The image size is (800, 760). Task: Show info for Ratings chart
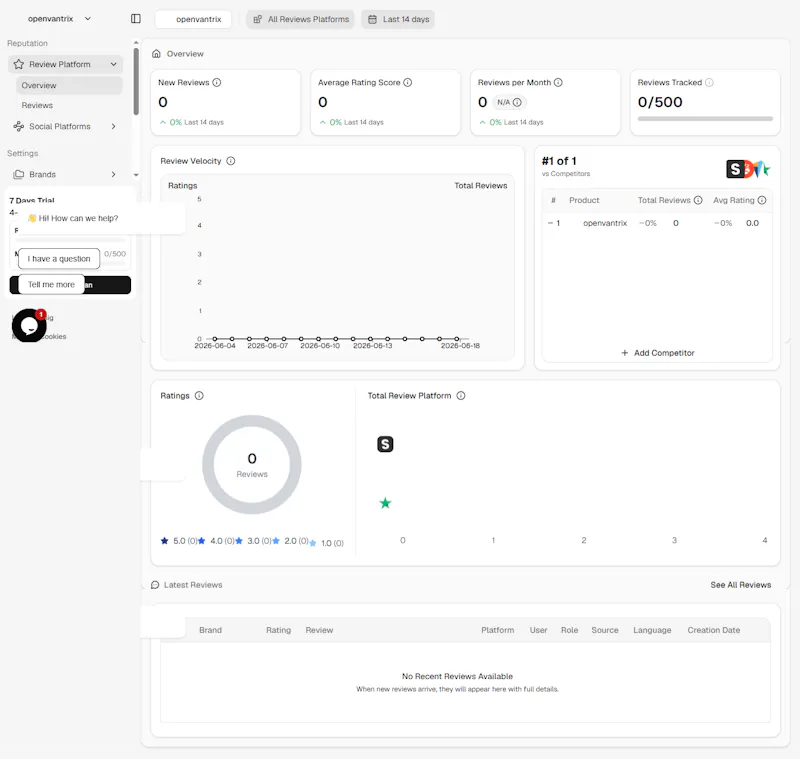click(x=199, y=396)
